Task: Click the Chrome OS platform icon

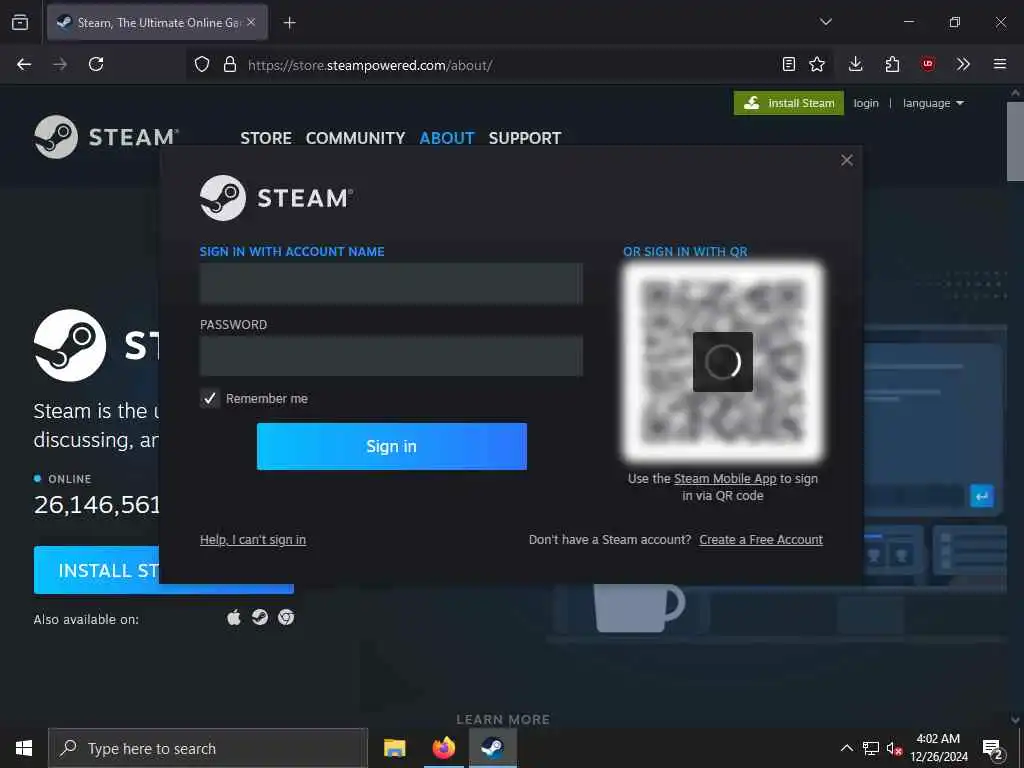Action: (x=286, y=617)
